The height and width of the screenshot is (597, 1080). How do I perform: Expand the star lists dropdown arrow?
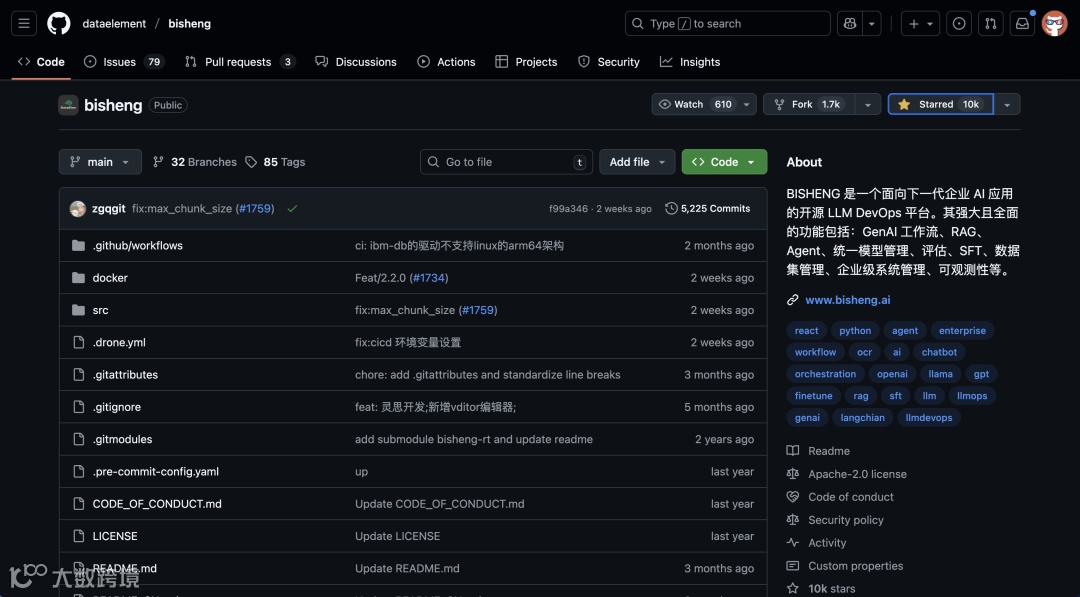coord(1007,105)
